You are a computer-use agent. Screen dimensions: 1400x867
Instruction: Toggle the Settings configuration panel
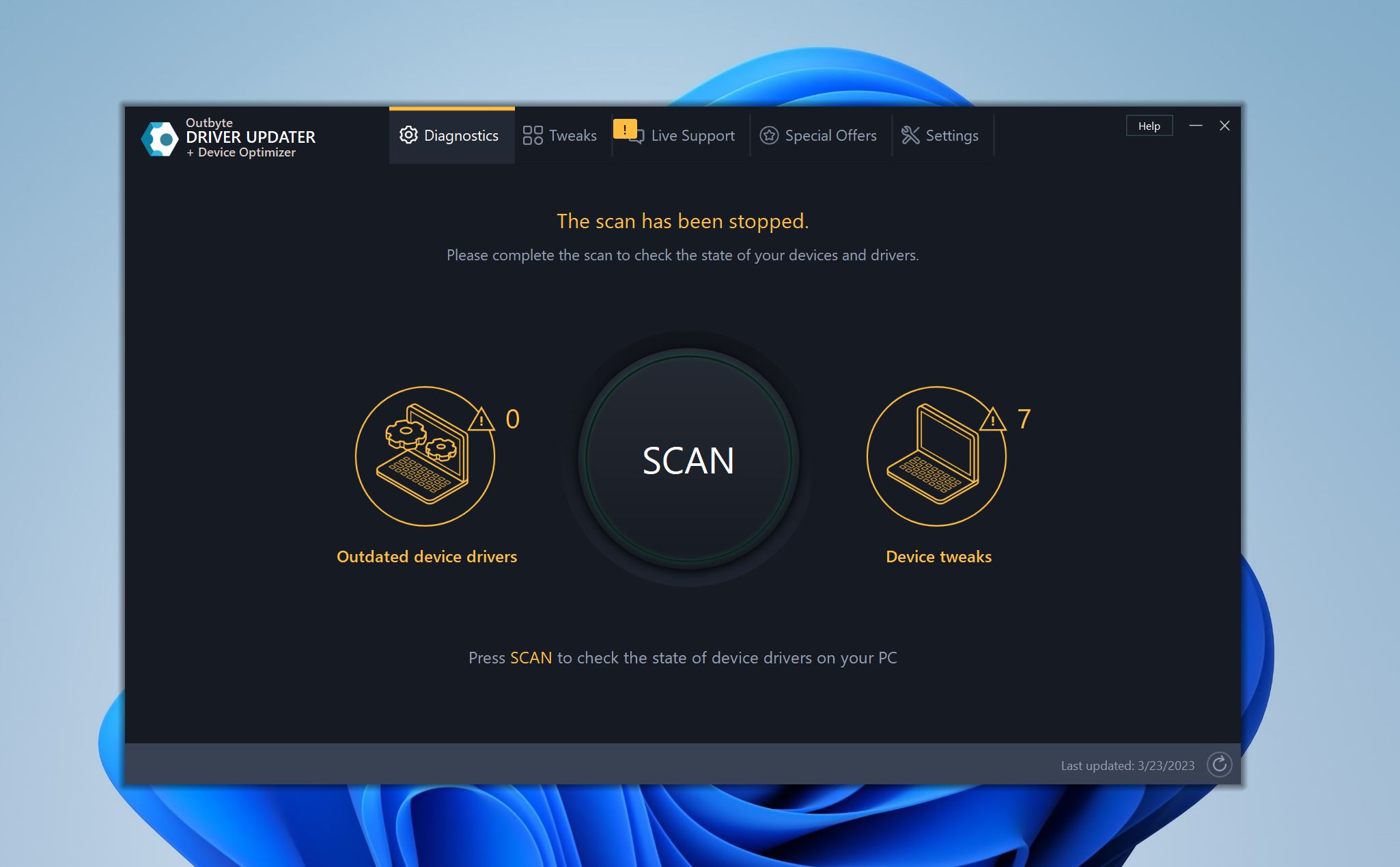coord(940,135)
